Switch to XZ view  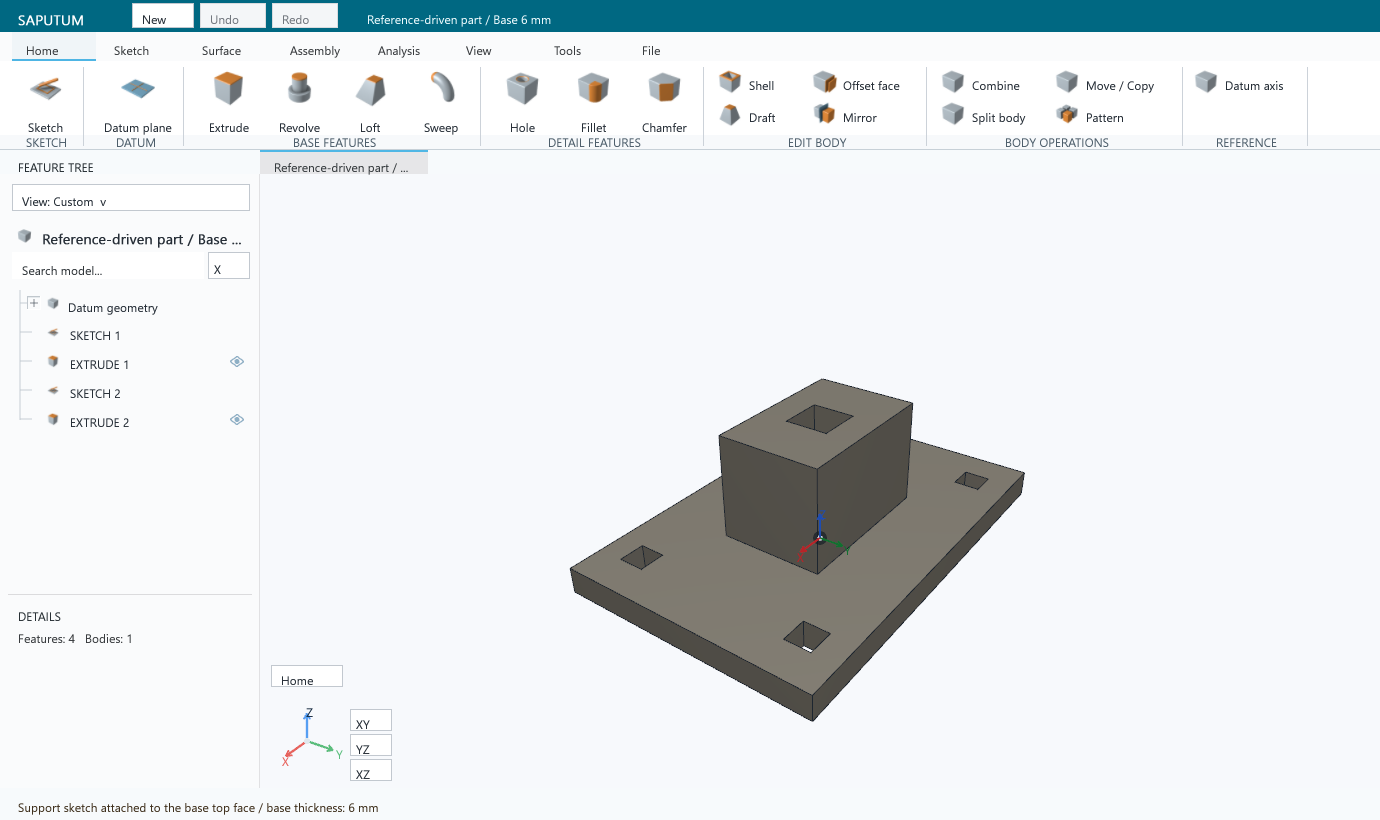[x=371, y=771]
